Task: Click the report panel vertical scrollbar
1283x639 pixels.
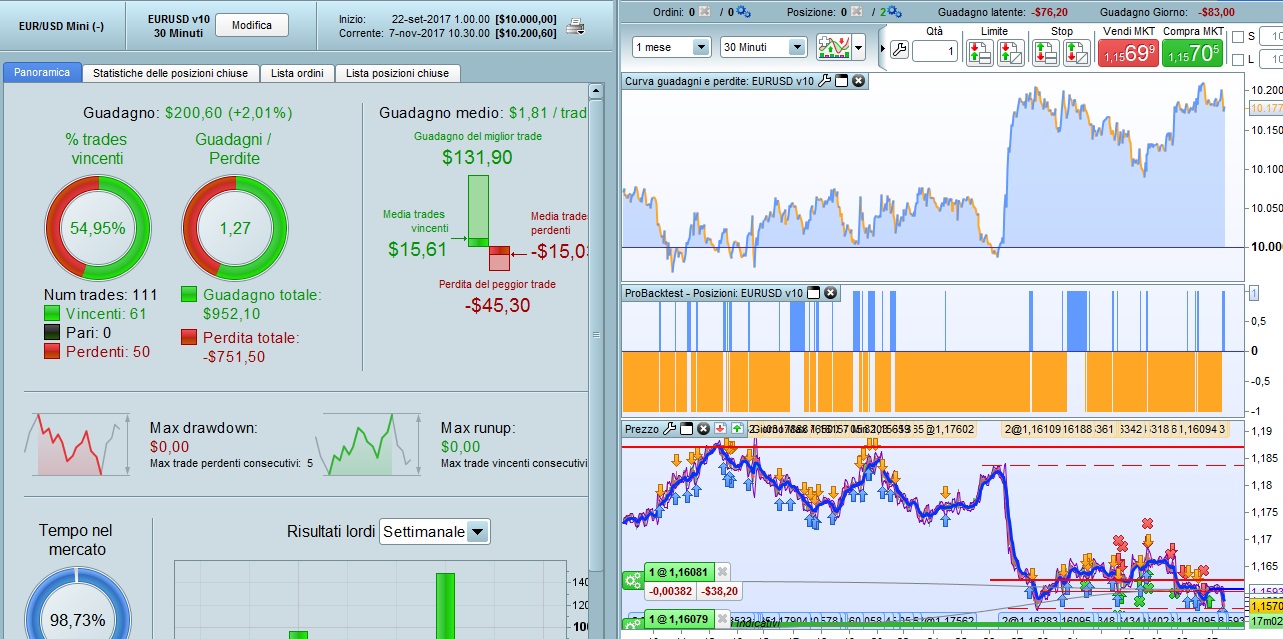Action: coord(596,335)
